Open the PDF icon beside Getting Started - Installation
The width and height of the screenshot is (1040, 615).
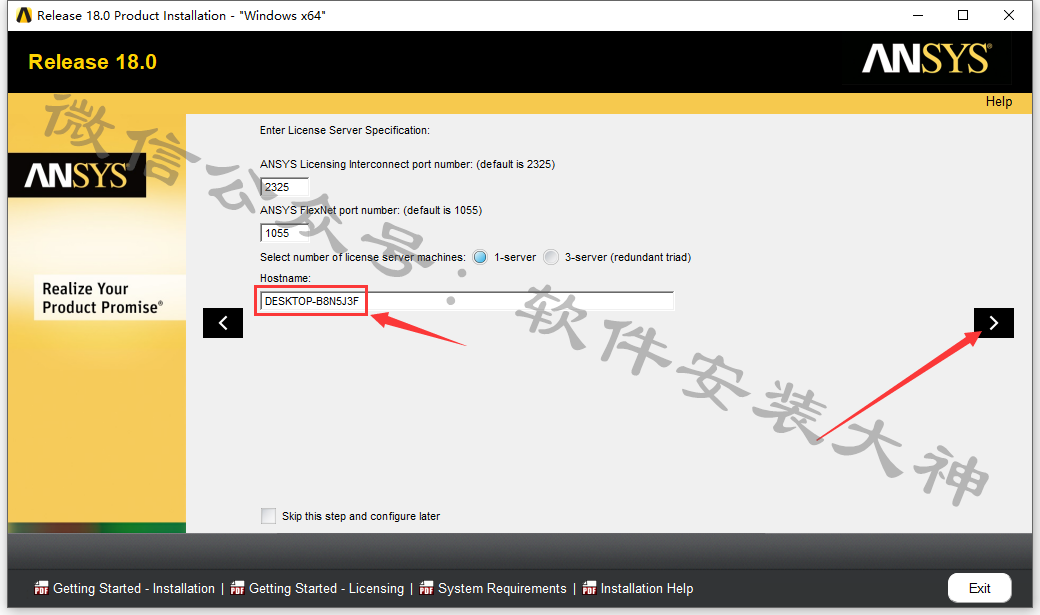(41, 588)
